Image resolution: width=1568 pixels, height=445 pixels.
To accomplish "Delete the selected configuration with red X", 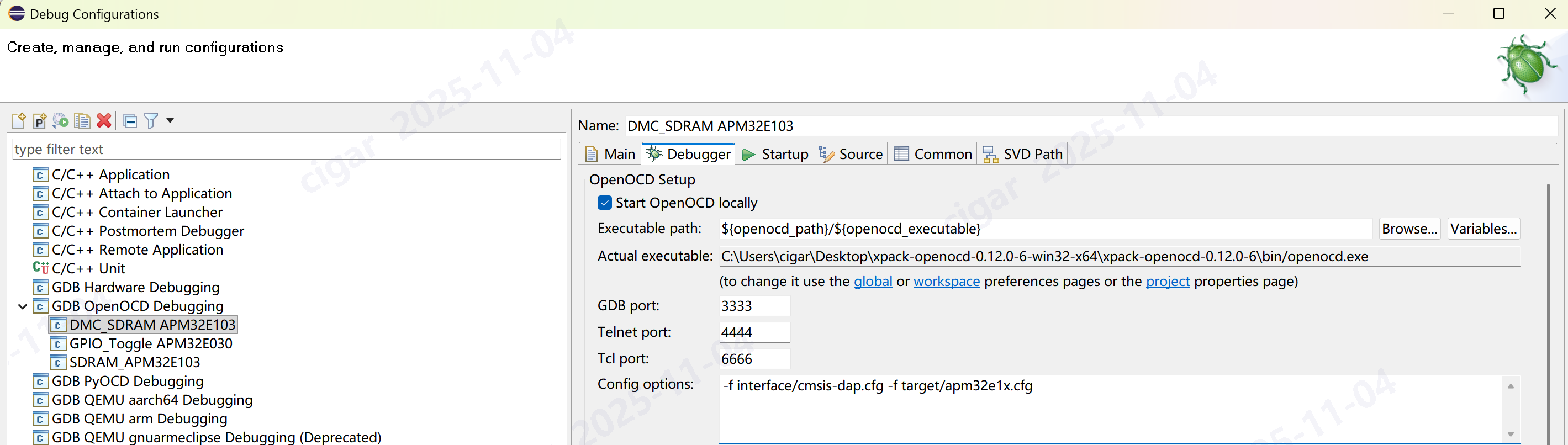I will (x=104, y=120).
